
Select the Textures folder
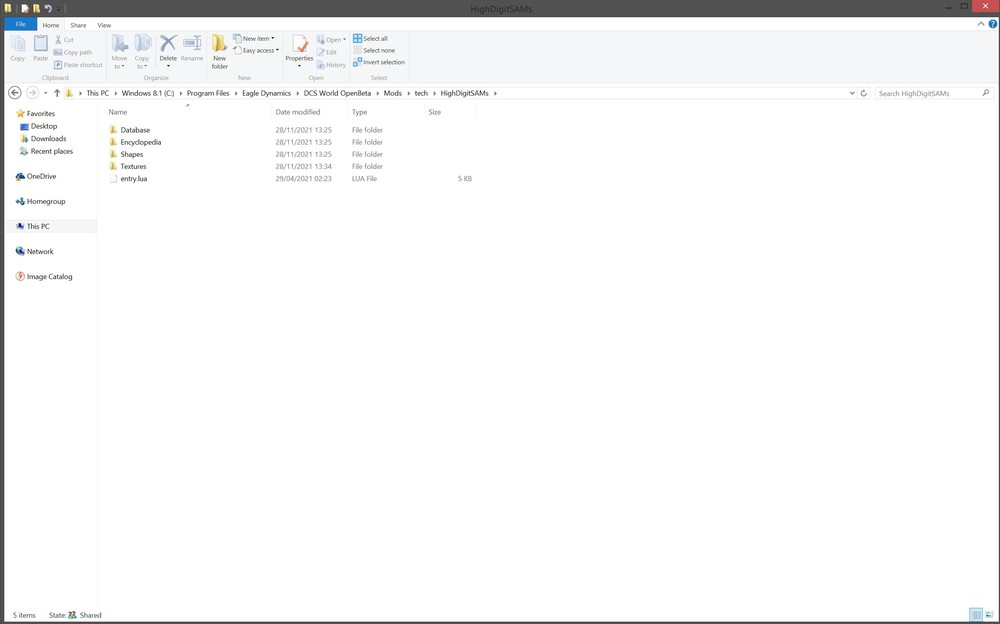click(x=133, y=167)
